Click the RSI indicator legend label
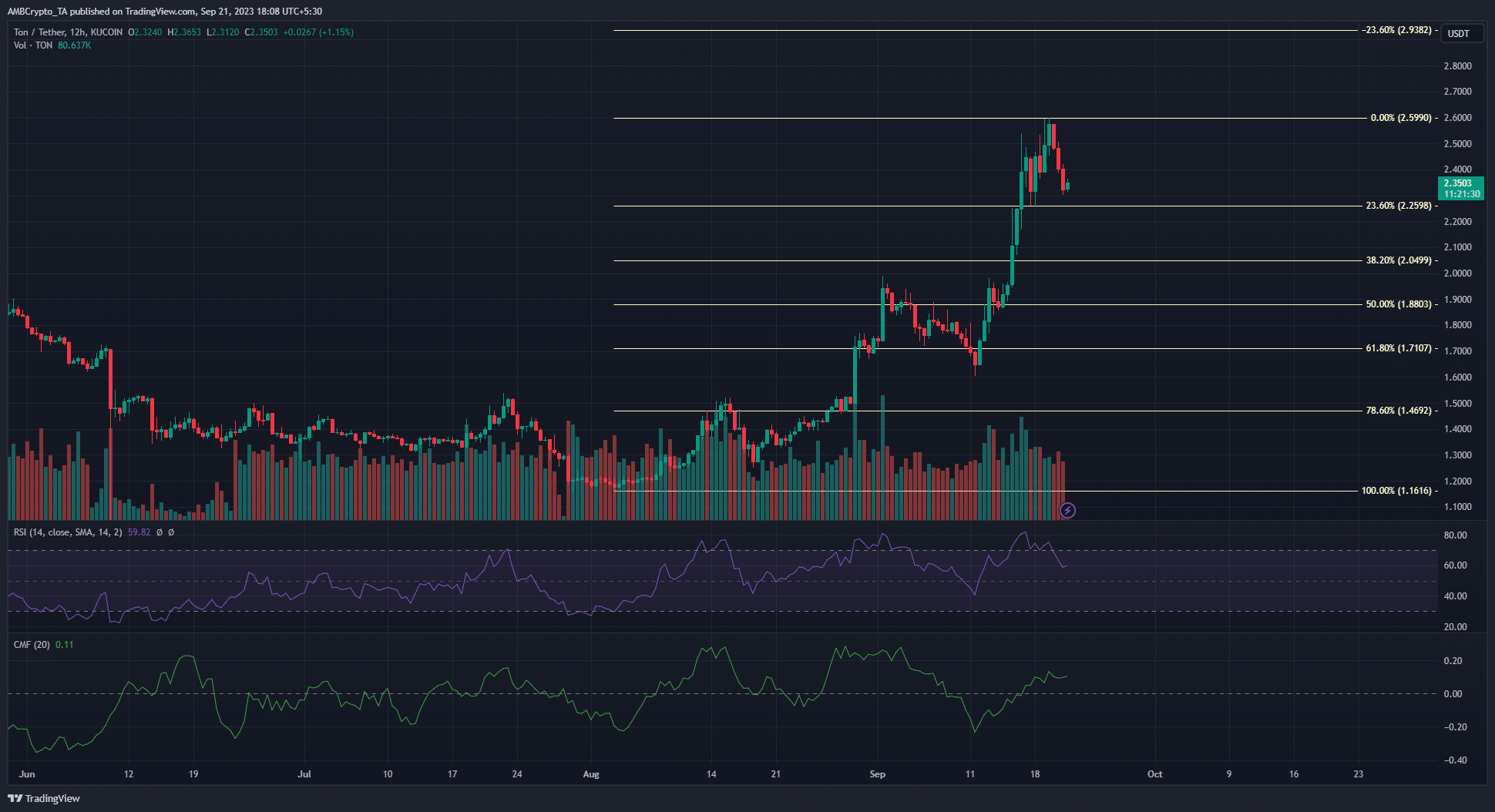 (68, 532)
